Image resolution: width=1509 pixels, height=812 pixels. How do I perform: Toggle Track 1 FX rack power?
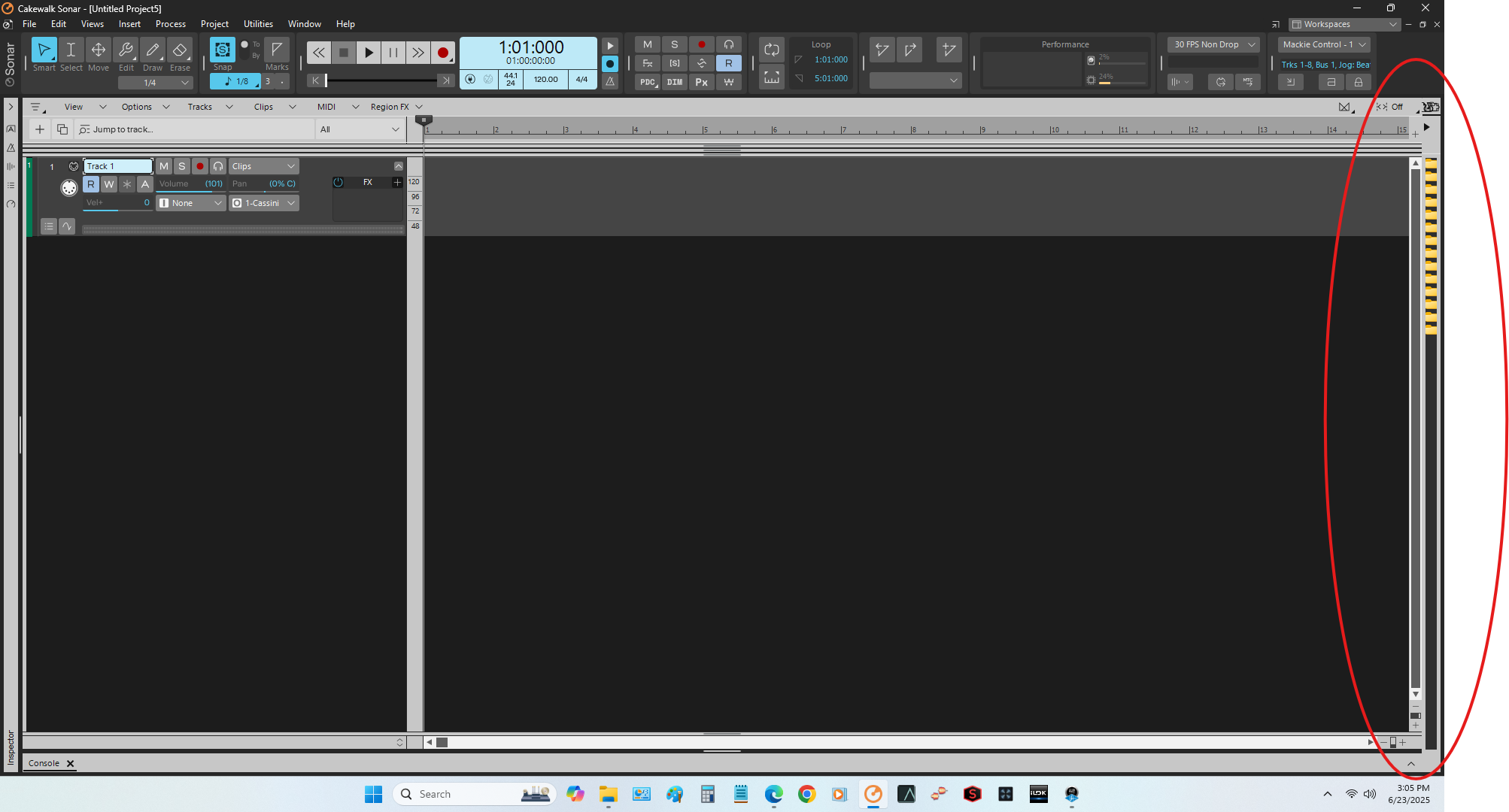coord(339,183)
